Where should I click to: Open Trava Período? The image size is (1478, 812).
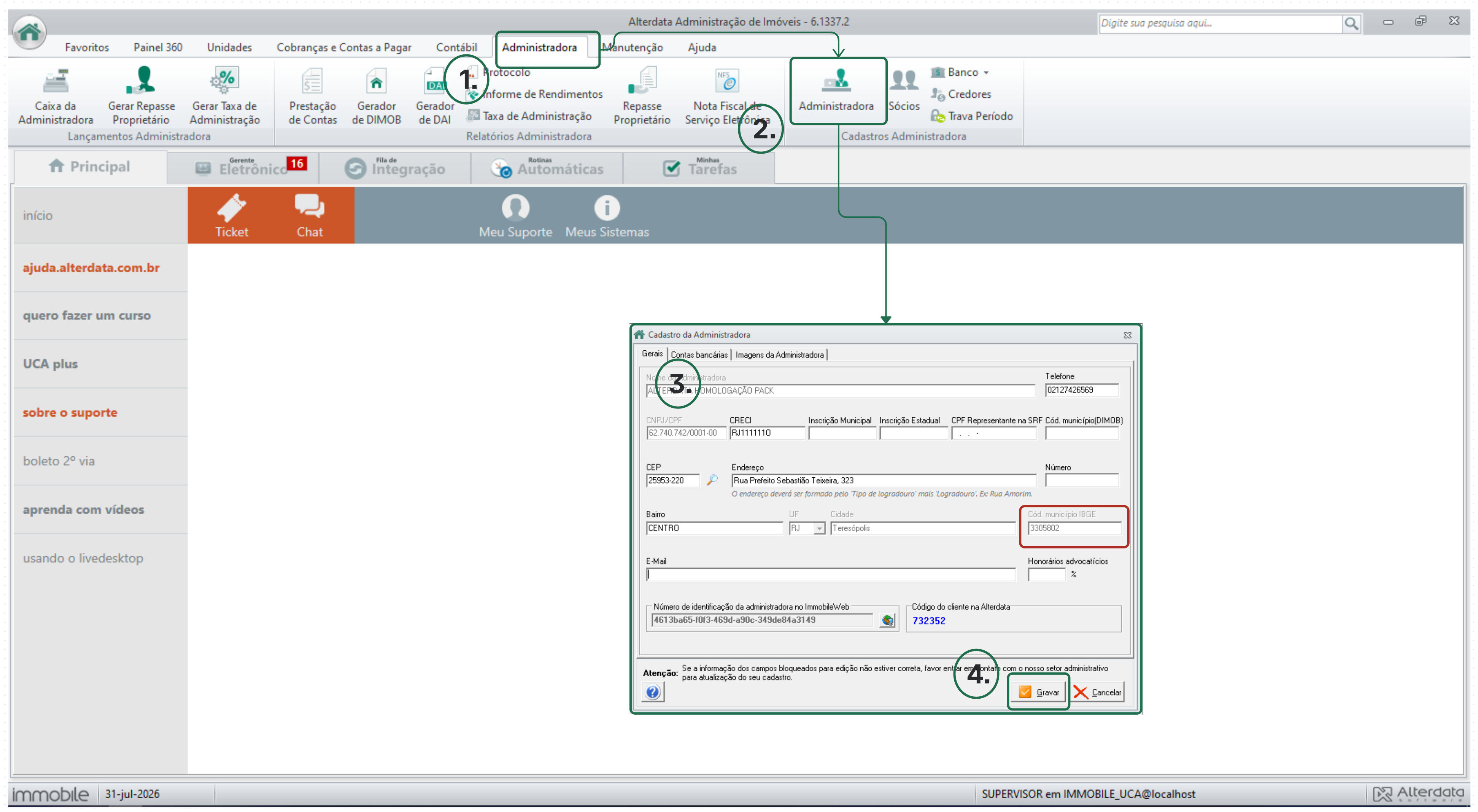972,116
